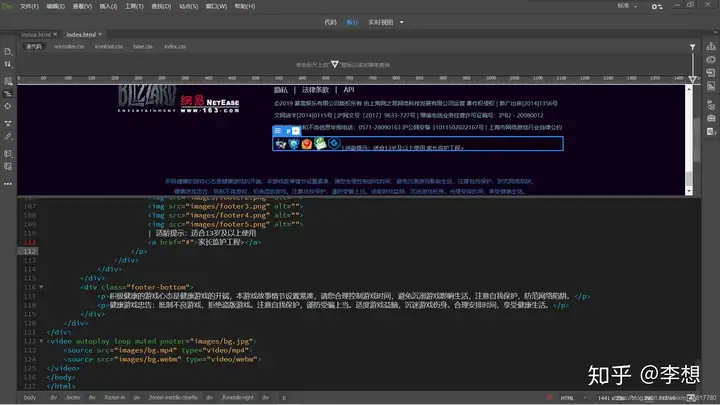Click the Apply Comment icon in left toolbar

coord(8,154)
